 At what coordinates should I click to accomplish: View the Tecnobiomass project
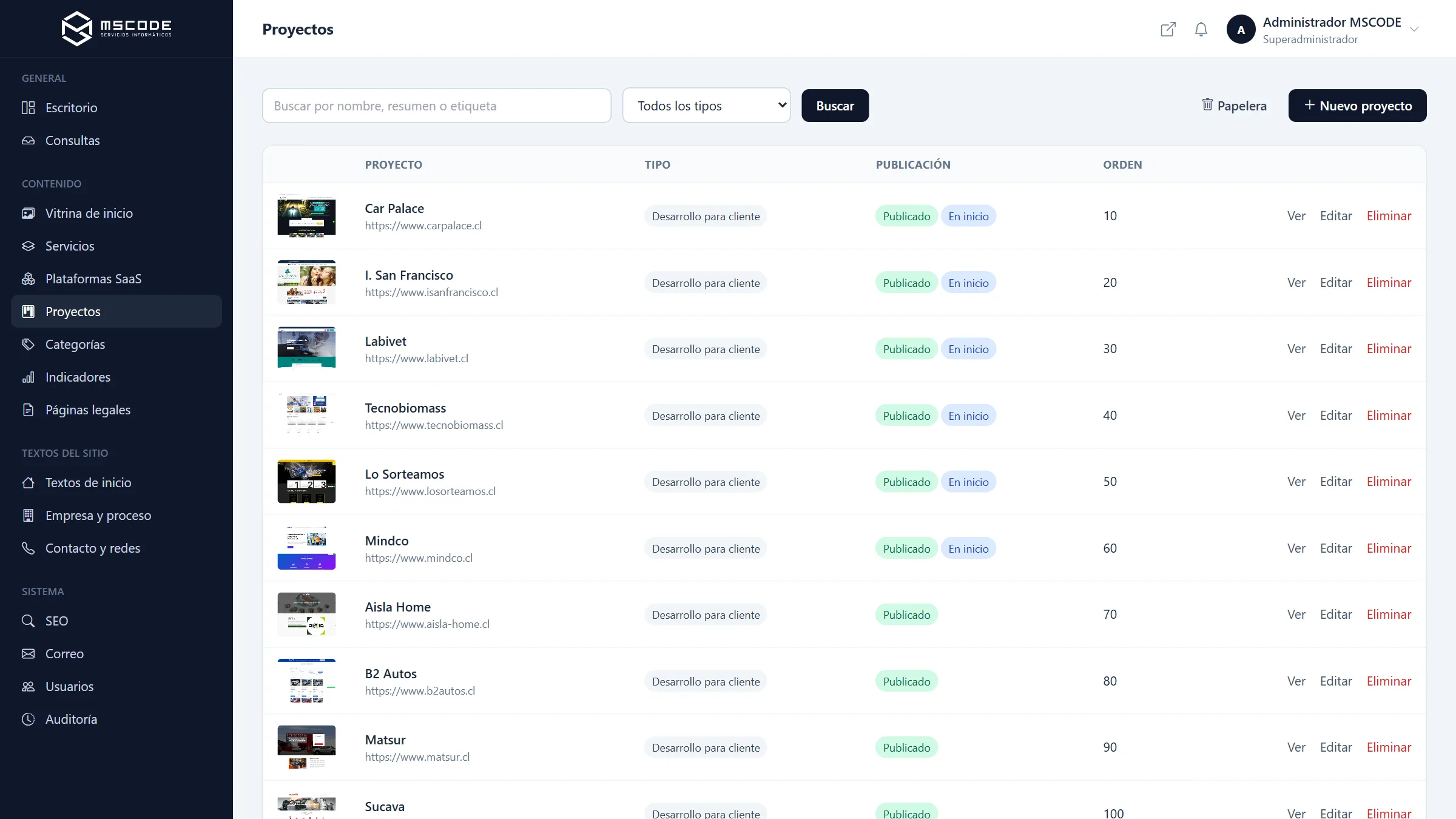(x=1296, y=416)
